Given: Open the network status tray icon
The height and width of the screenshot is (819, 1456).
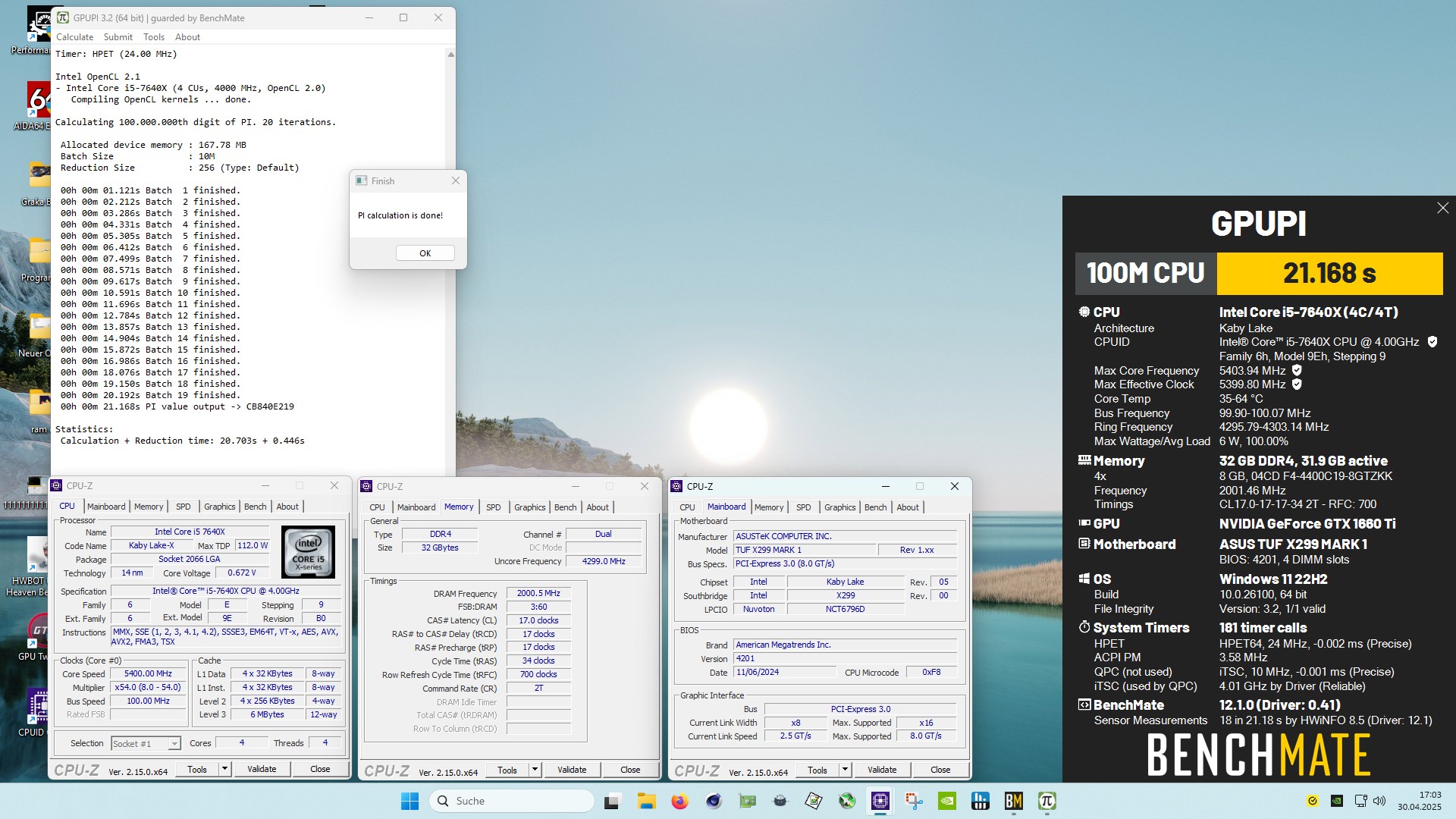Looking at the screenshot, I should click(x=1361, y=801).
